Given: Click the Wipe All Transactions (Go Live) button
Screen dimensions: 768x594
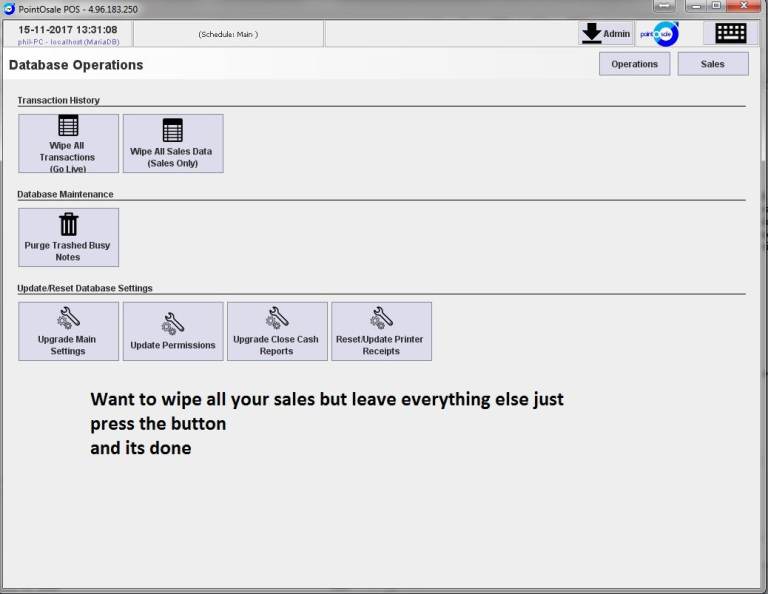Looking at the screenshot, I should click(x=68, y=143).
